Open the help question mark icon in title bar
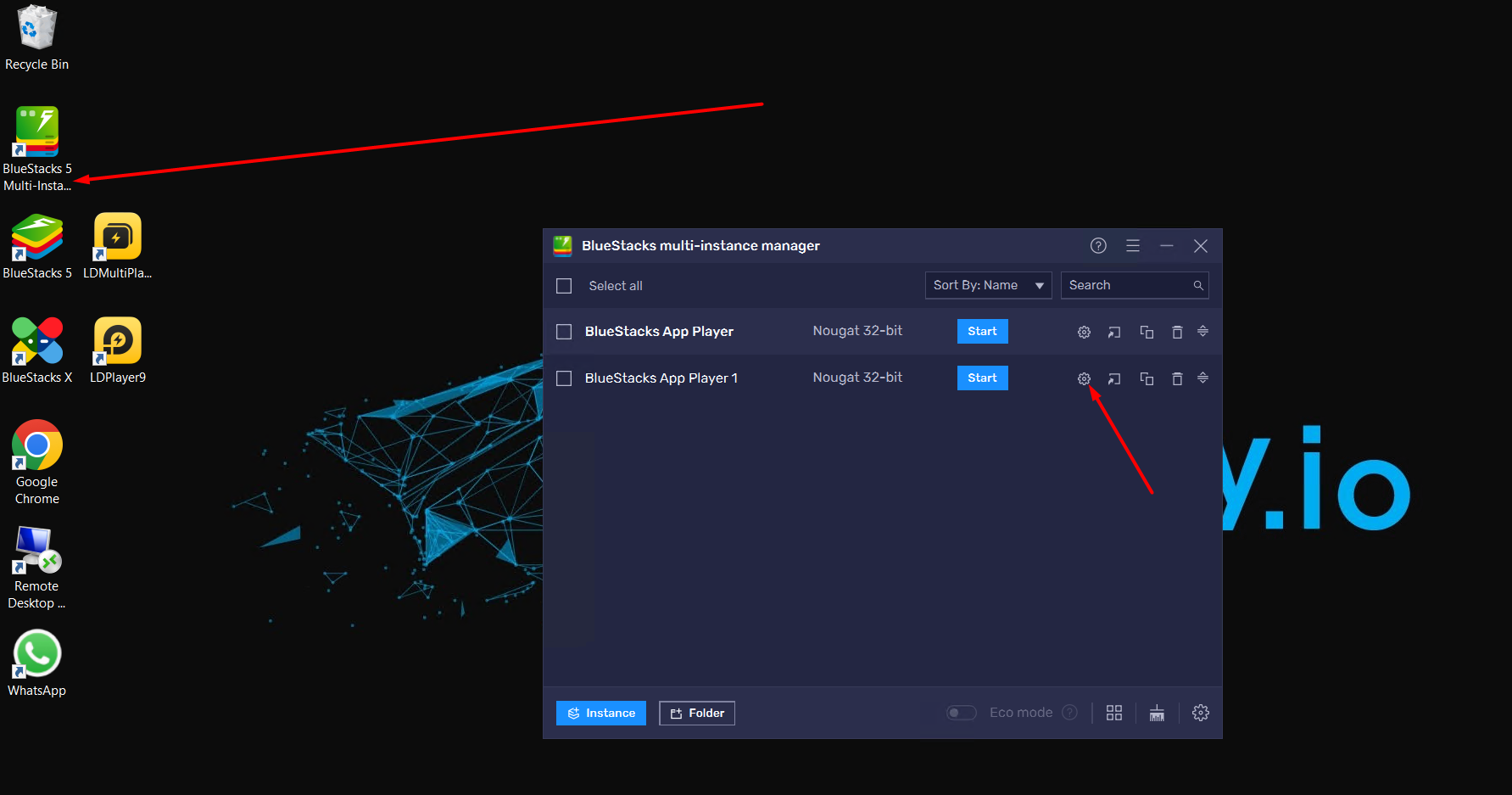 point(1098,245)
